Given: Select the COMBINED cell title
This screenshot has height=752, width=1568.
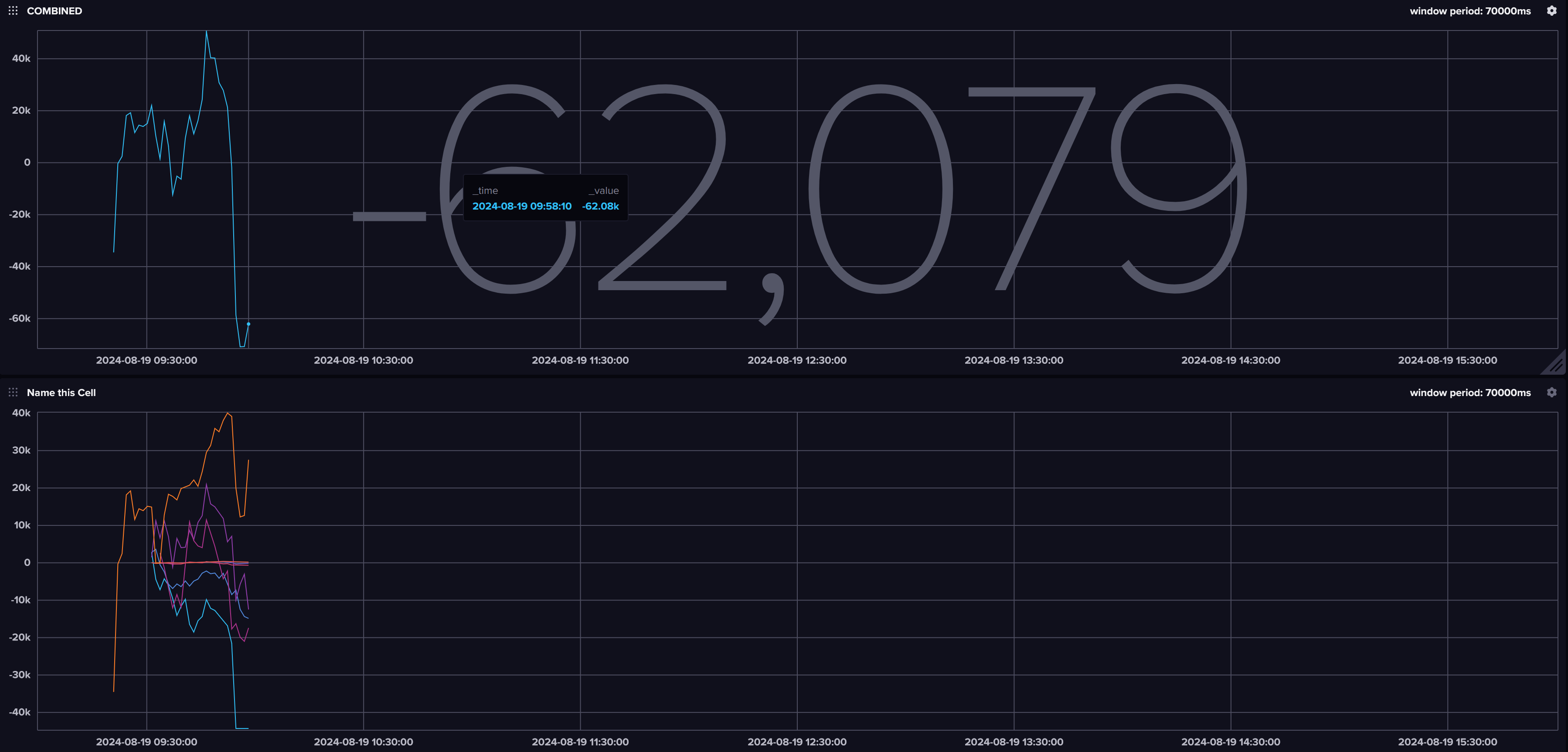Looking at the screenshot, I should pyautogui.click(x=54, y=11).
